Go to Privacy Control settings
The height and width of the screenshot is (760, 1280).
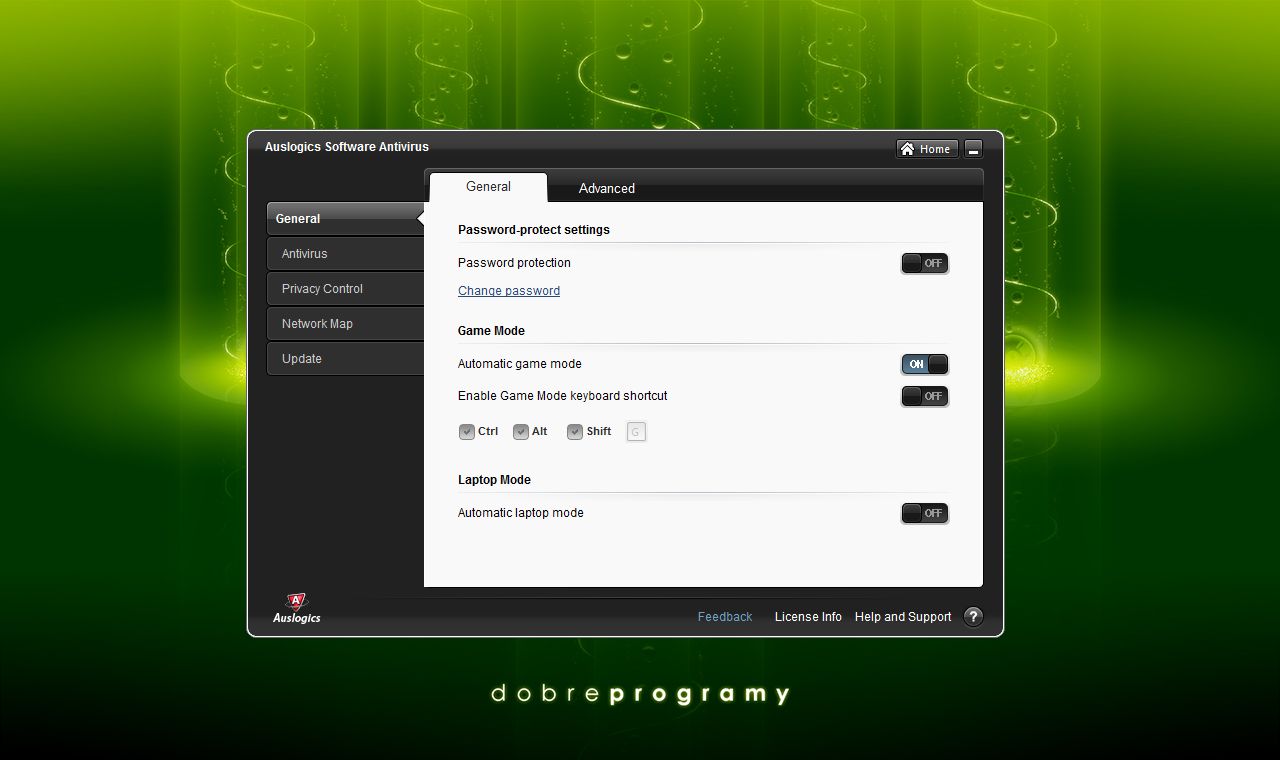pos(345,289)
